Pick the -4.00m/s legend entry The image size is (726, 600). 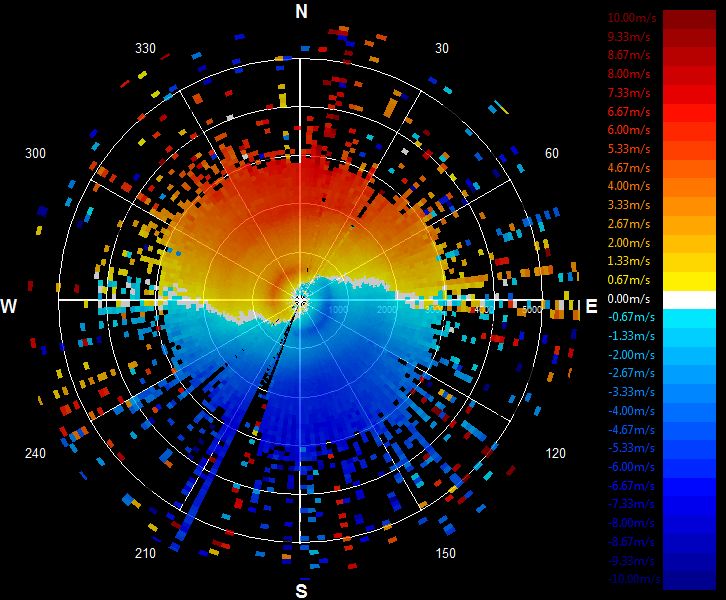pos(631,411)
